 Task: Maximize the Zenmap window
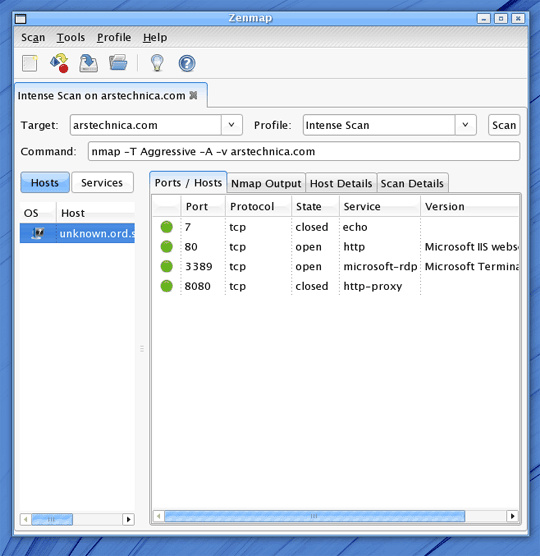tap(501, 18)
